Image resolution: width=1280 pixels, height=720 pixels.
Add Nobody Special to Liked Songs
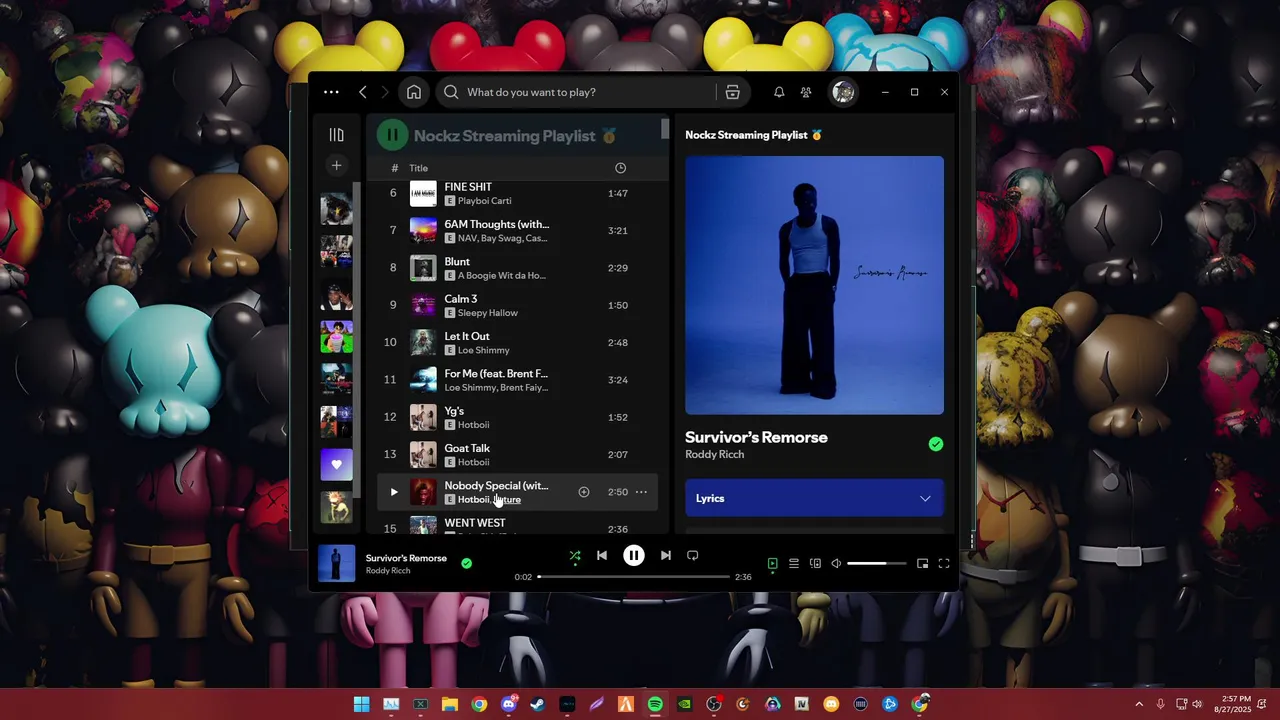pos(584,492)
